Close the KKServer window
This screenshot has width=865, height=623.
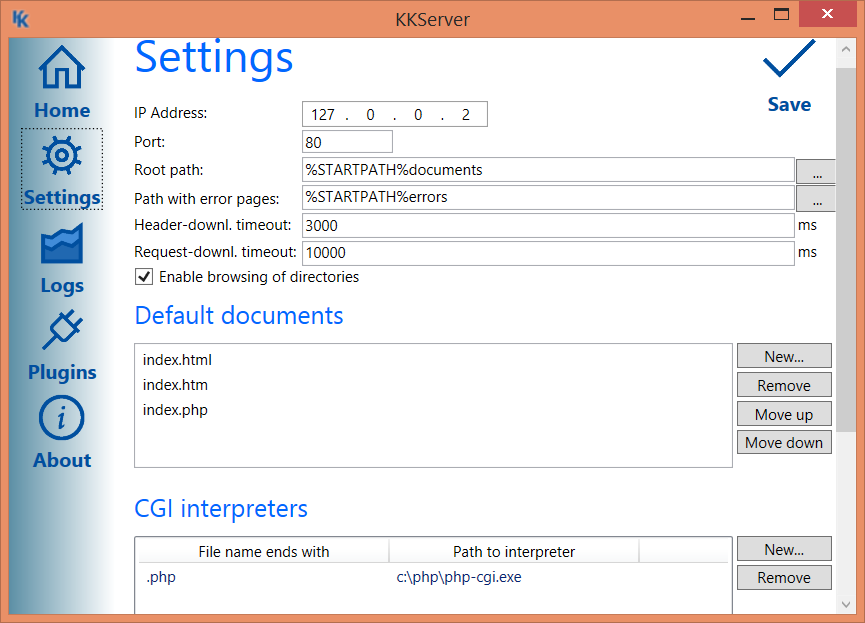tap(827, 14)
